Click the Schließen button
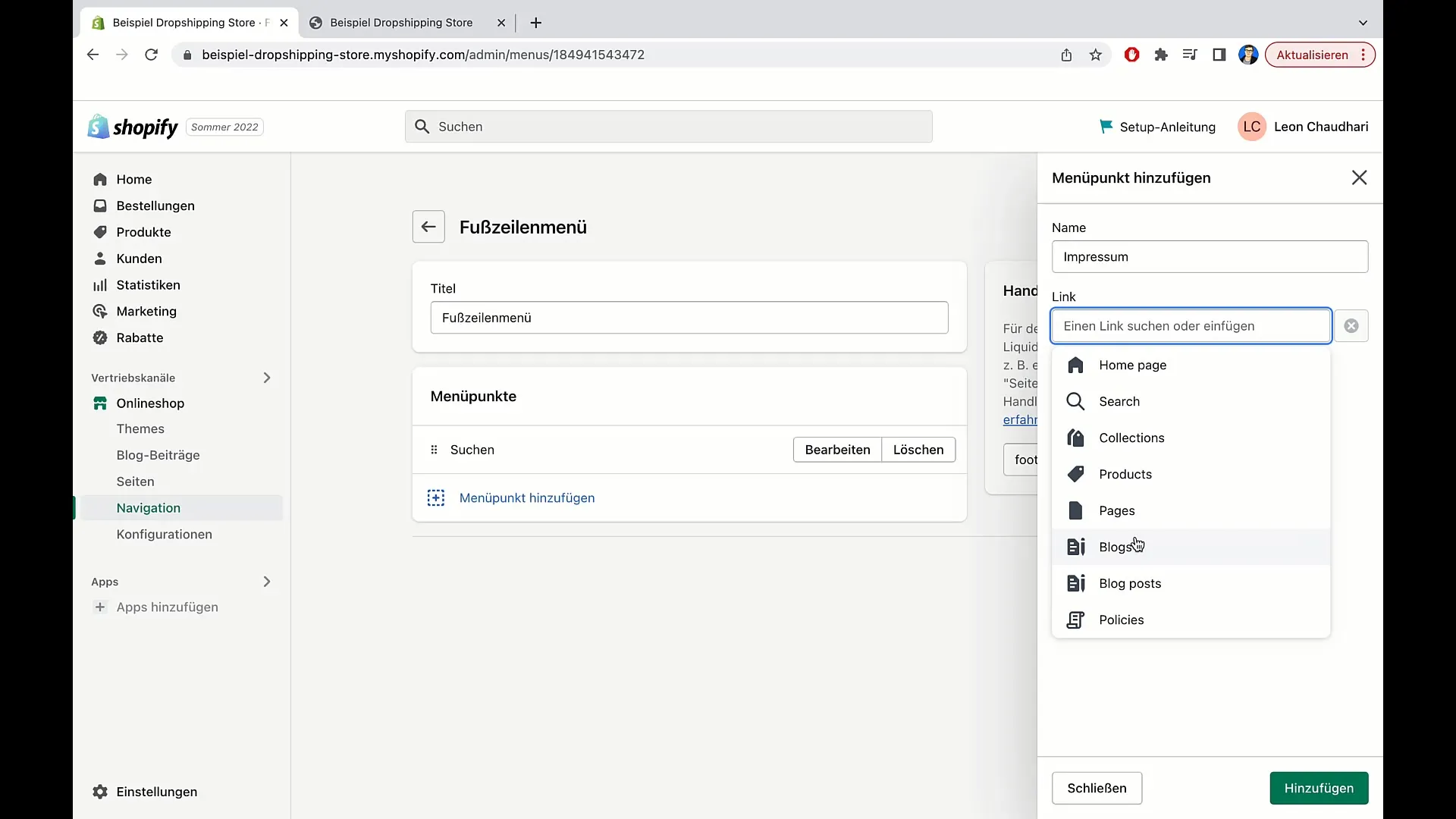 (x=1097, y=788)
